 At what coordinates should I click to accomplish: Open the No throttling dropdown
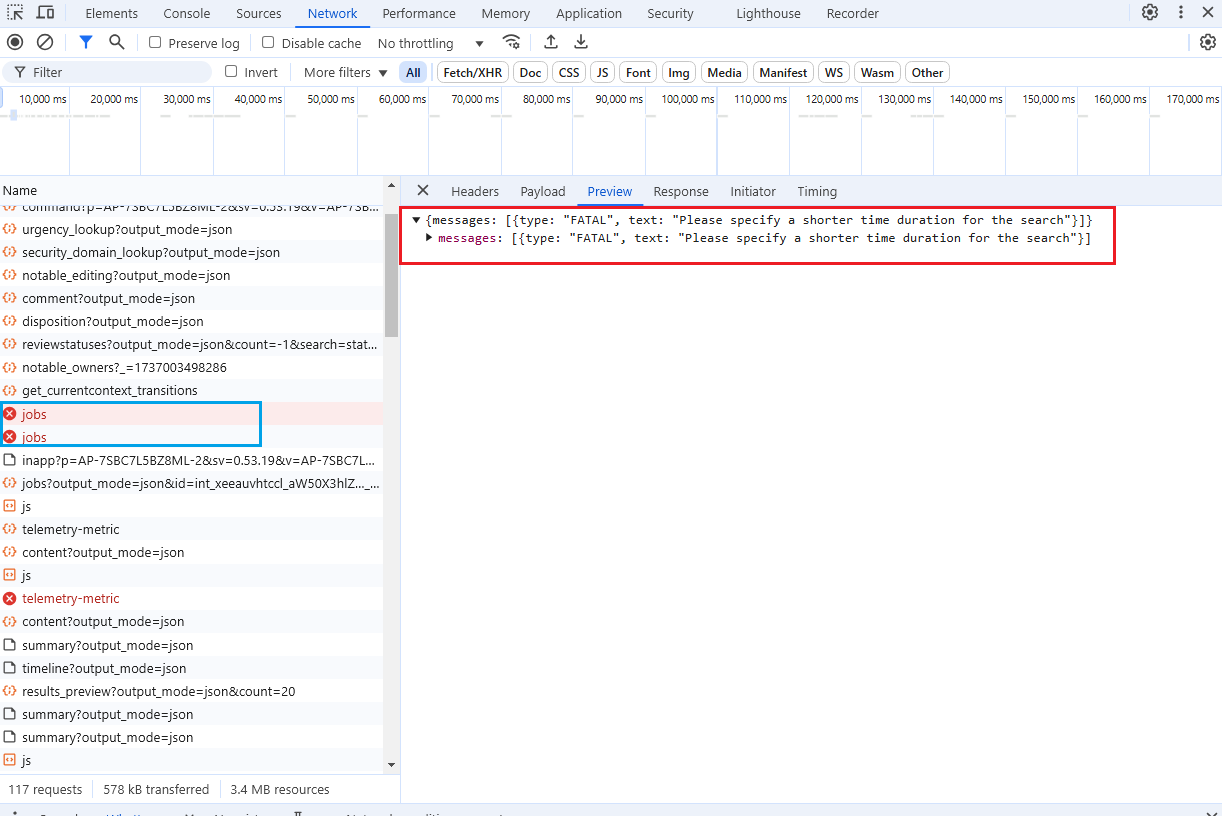(430, 43)
